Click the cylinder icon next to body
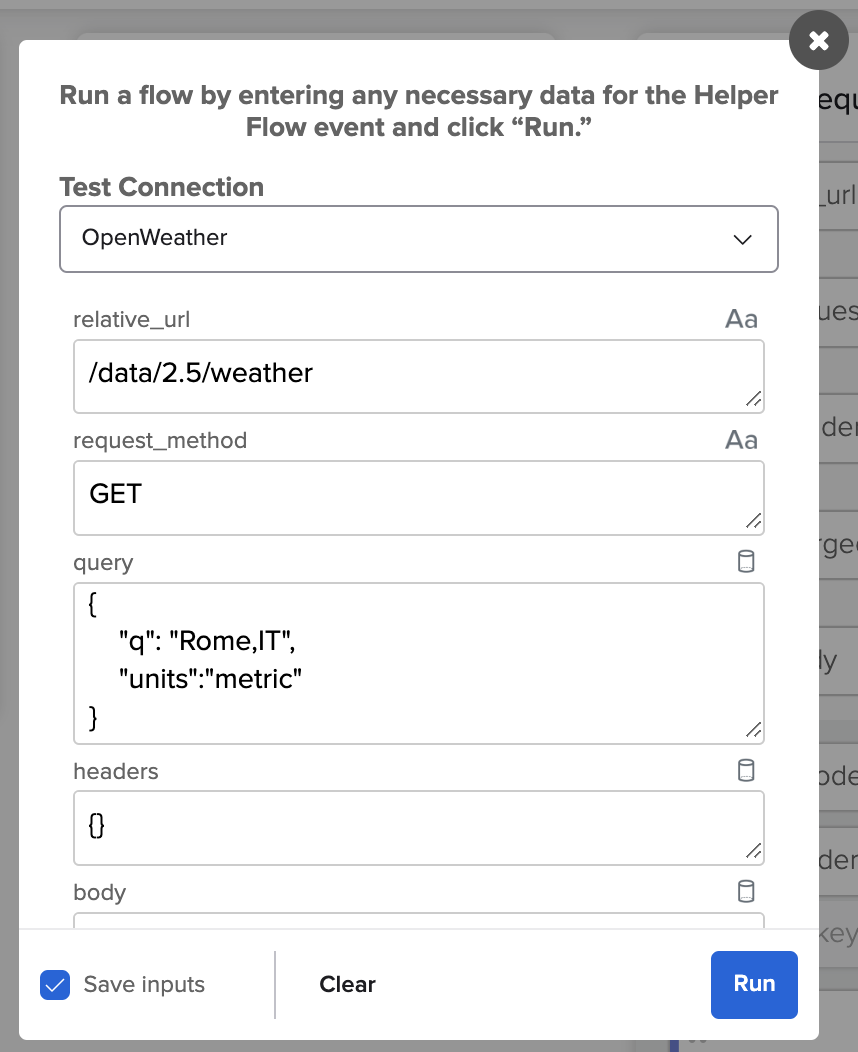Screen dimensions: 858x1052 point(746,891)
